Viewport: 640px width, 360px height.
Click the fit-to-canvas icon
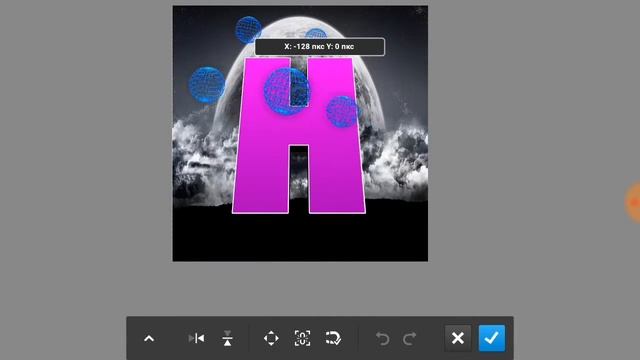point(302,338)
